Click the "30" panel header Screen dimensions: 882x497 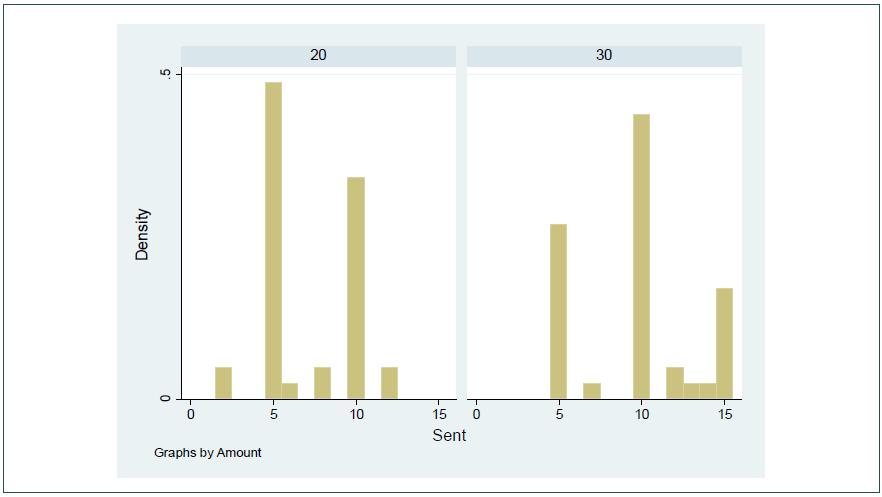tap(604, 55)
